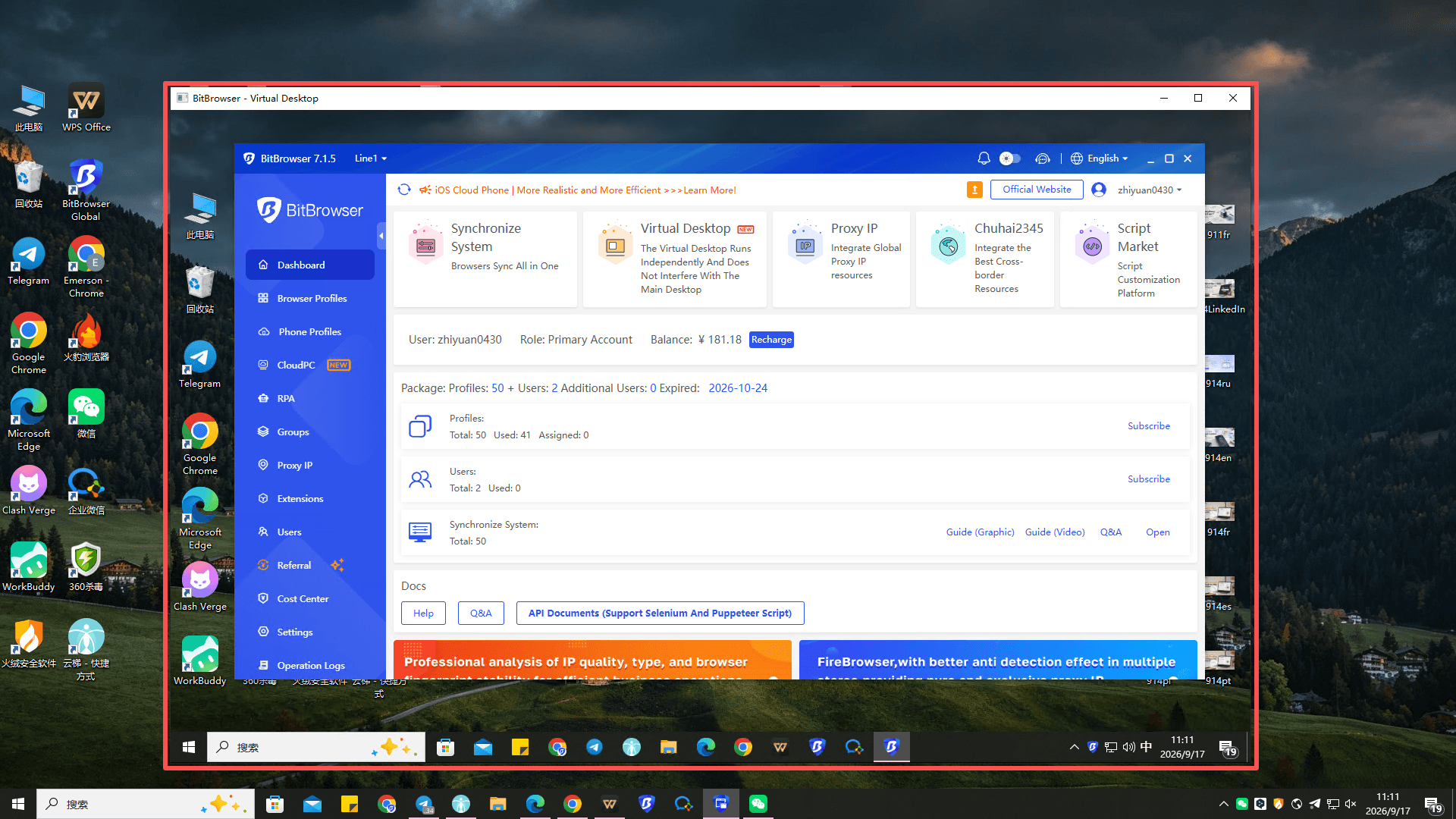This screenshot has height=819, width=1456.
Task: Click Q&A link in Synchronize System row
Action: point(1111,532)
